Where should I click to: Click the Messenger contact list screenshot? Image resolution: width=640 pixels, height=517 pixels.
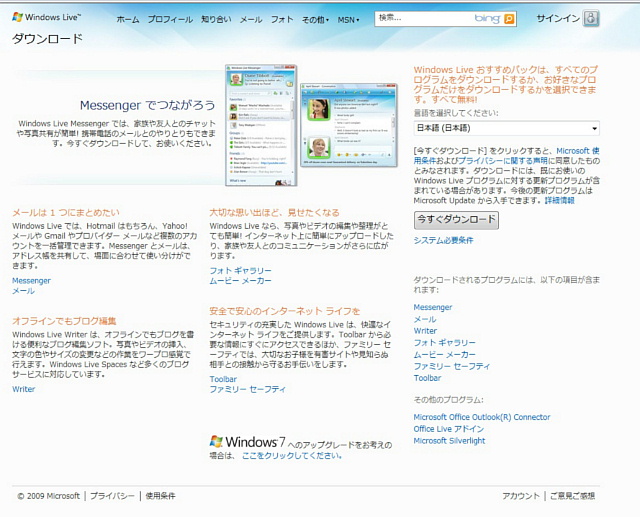click(261, 125)
